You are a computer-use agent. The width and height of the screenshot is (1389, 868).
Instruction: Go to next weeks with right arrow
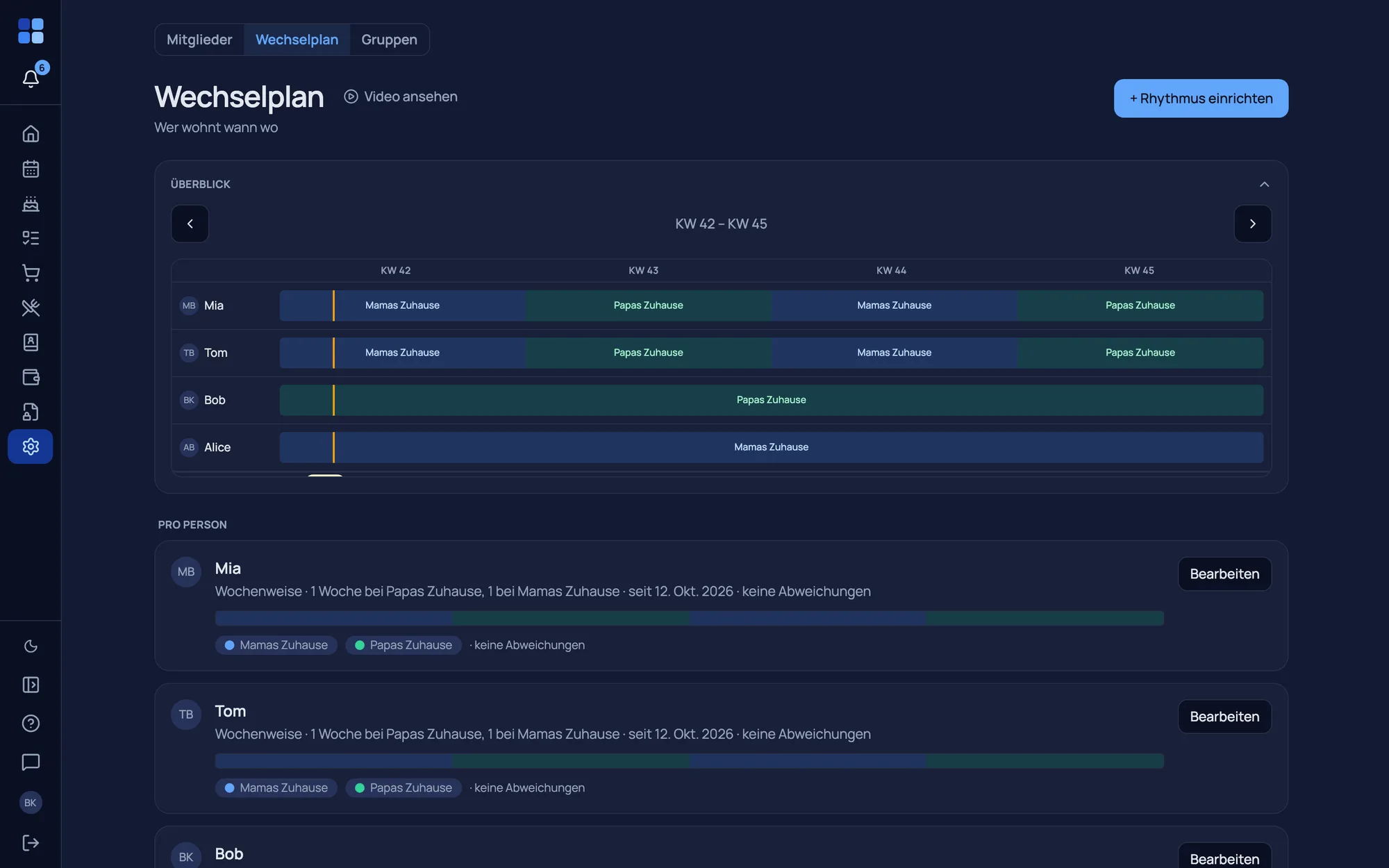(x=1252, y=224)
